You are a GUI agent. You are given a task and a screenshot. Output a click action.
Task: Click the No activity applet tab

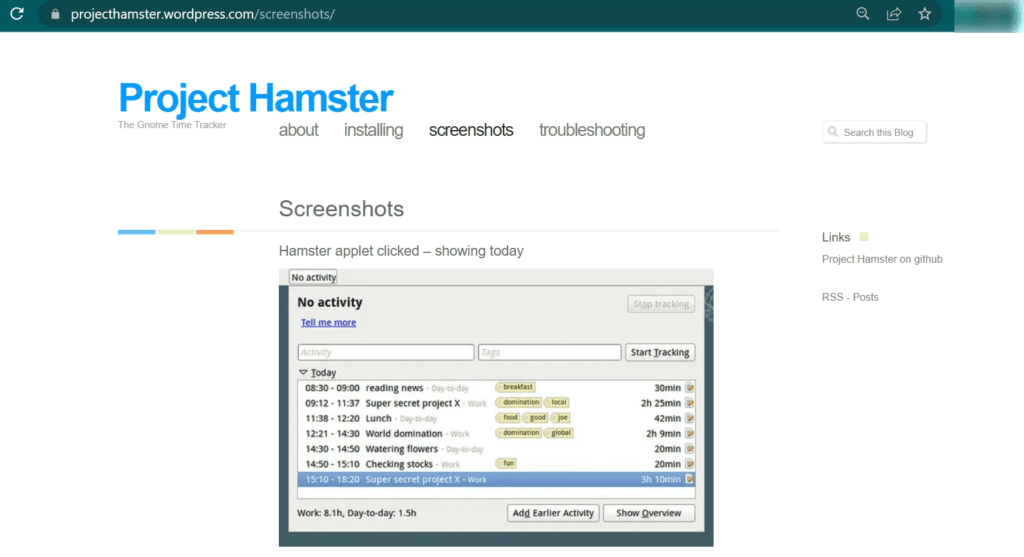click(313, 277)
